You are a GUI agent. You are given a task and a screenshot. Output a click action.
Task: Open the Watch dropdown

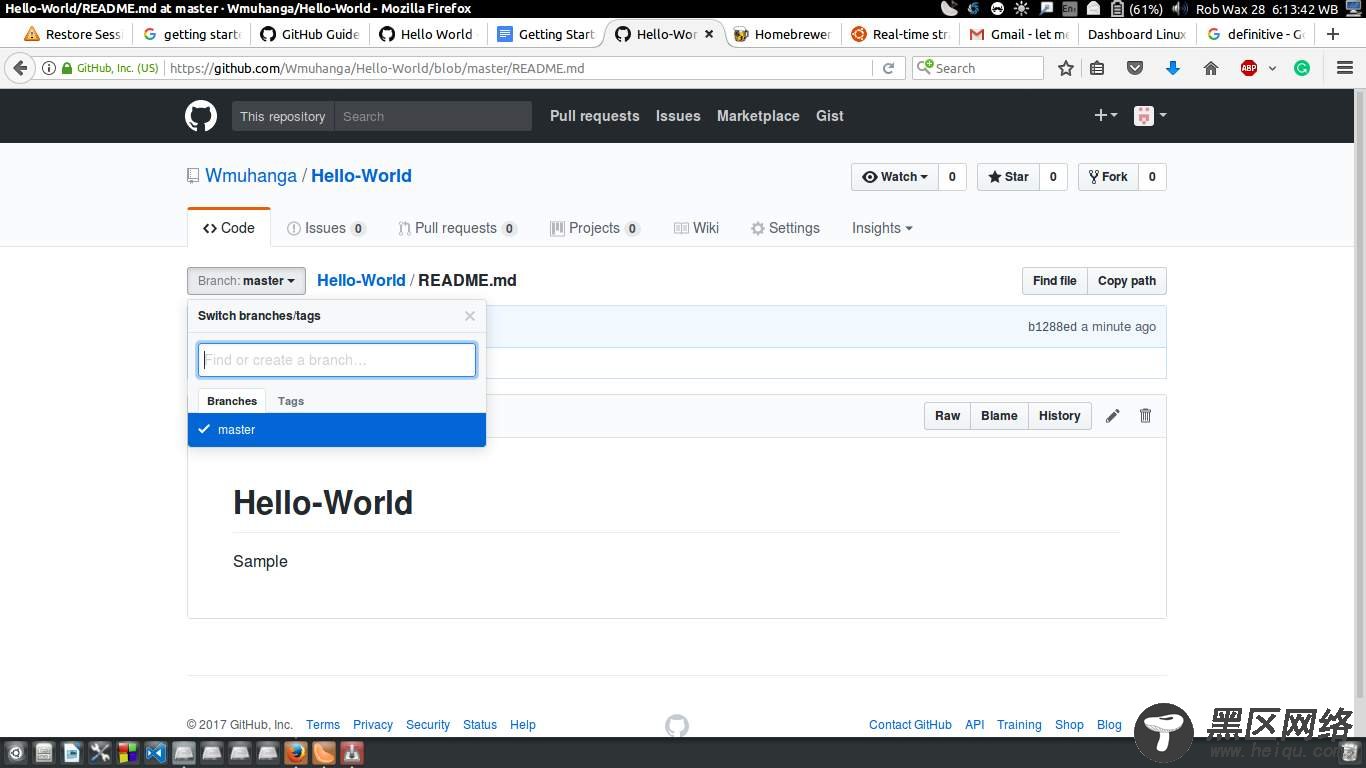pos(895,177)
